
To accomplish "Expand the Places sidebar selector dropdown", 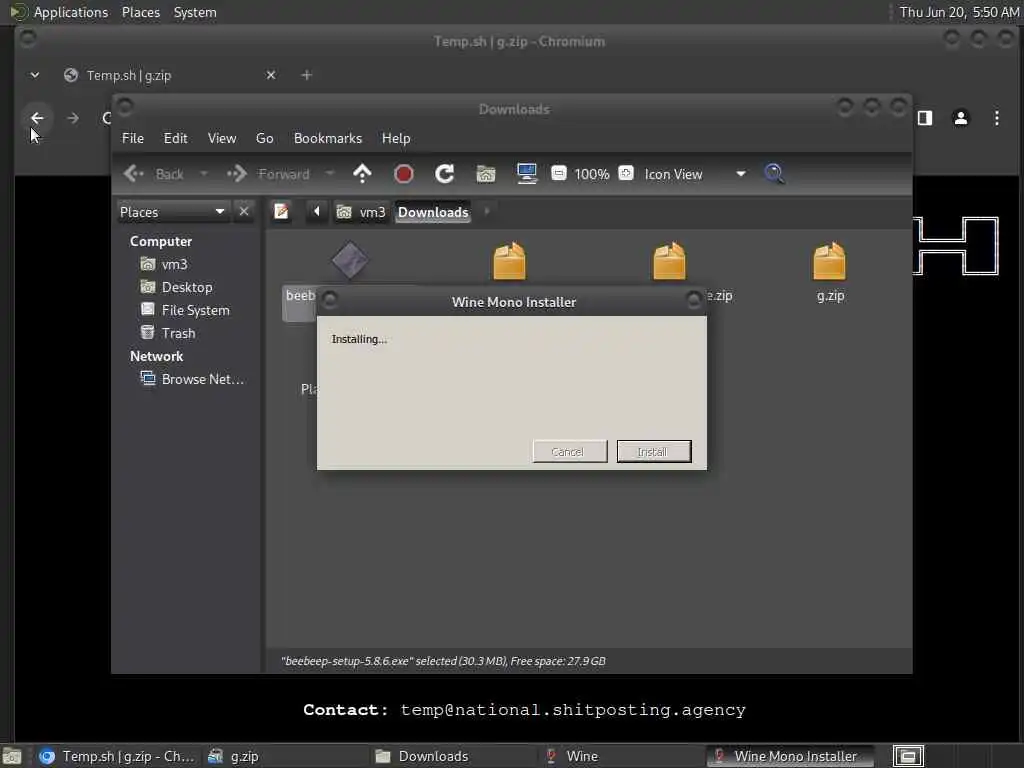I will (172, 212).
